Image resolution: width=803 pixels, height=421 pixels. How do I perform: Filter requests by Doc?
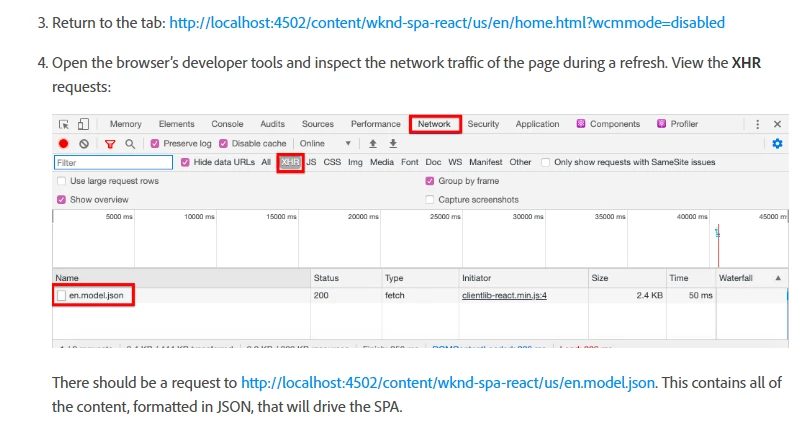433,162
